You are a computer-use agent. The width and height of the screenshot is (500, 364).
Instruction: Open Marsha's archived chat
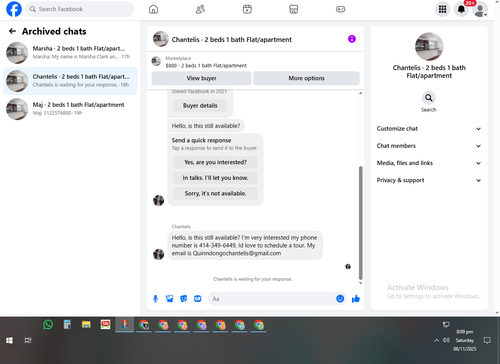point(70,53)
